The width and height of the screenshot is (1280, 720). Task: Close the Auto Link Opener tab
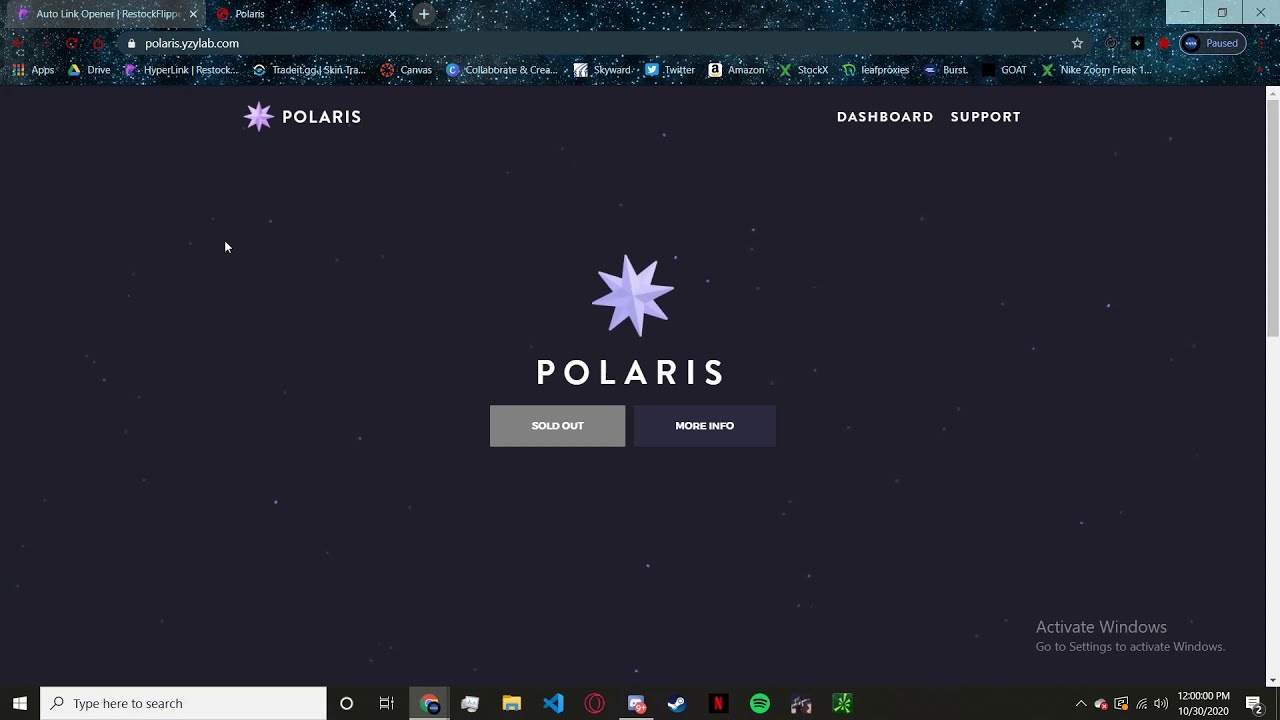(x=193, y=14)
